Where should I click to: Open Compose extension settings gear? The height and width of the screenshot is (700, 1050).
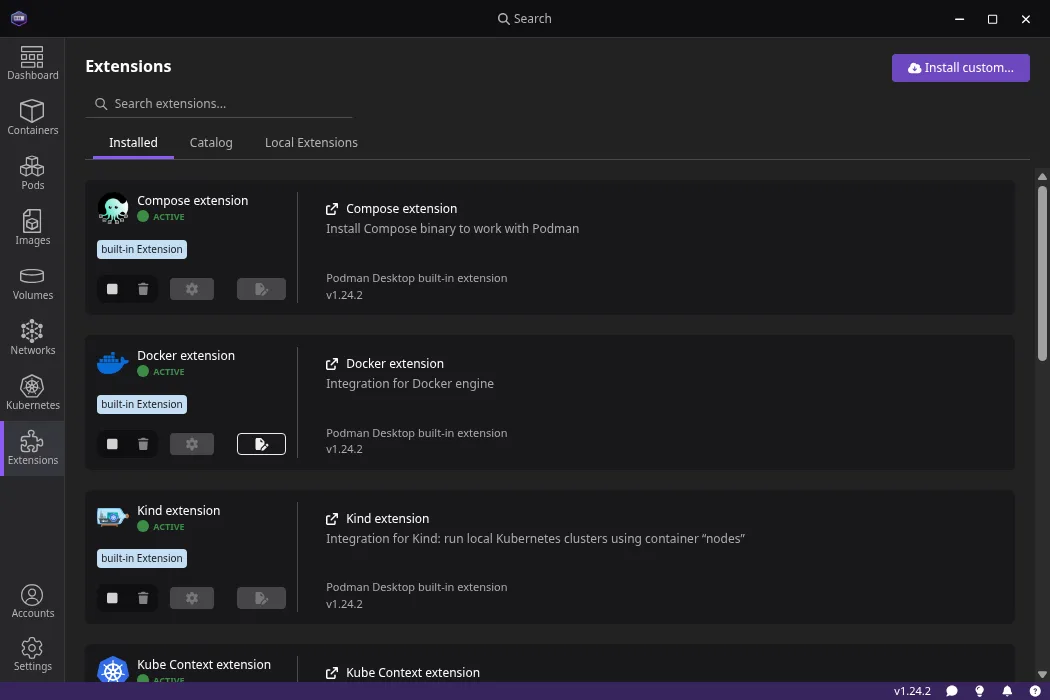click(192, 289)
